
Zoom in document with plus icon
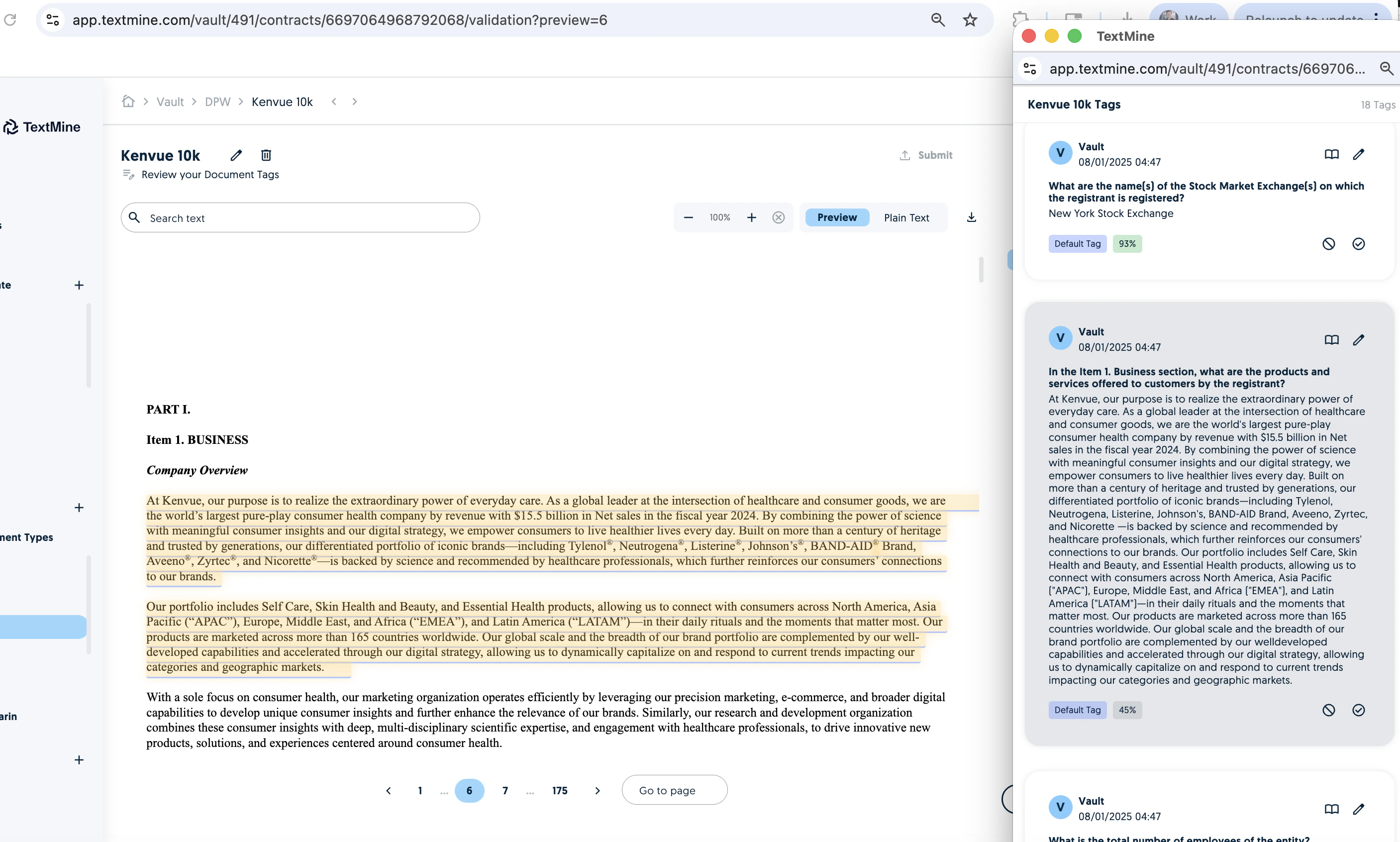752,217
